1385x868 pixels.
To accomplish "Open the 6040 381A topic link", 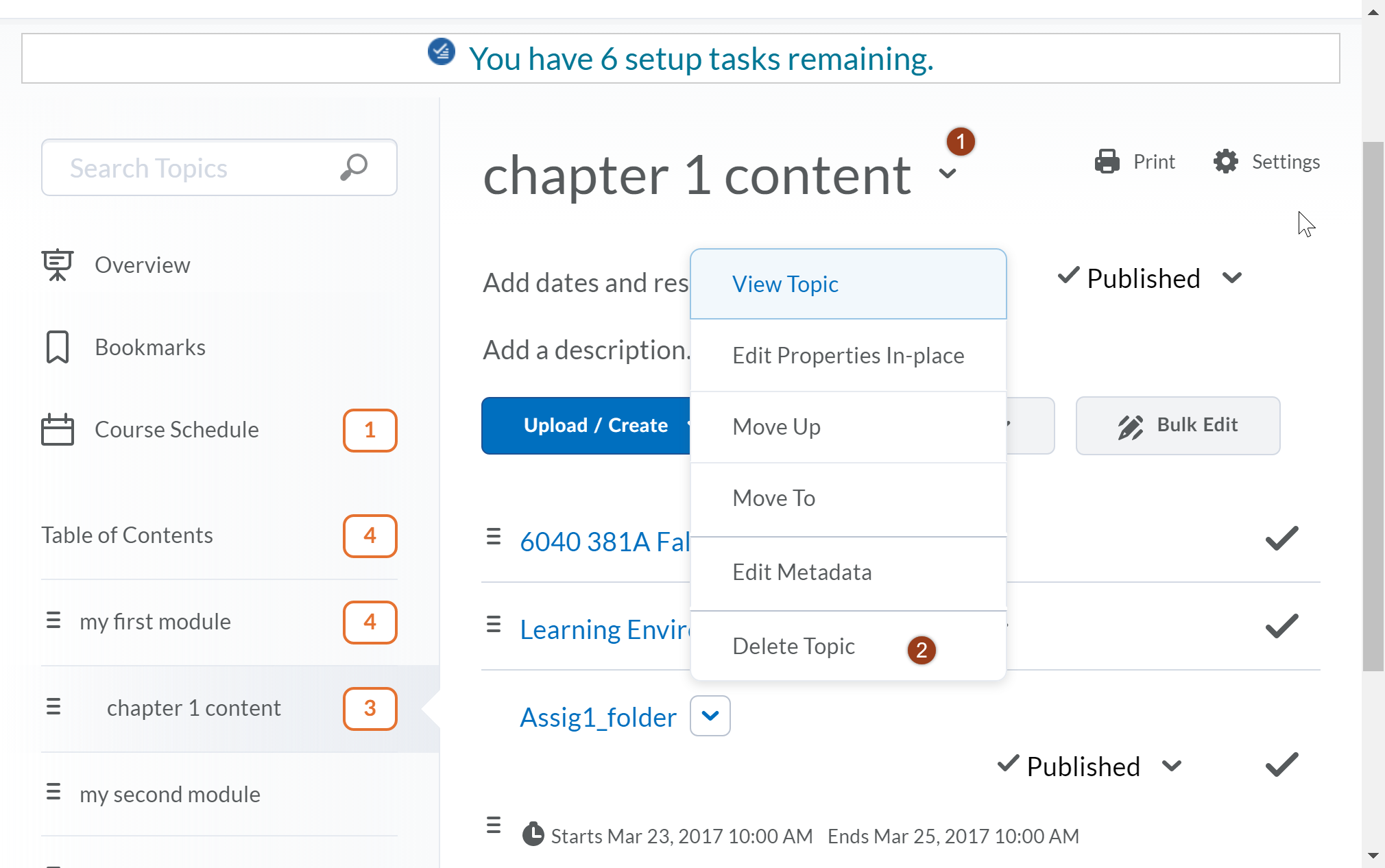I will click(605, 542).
